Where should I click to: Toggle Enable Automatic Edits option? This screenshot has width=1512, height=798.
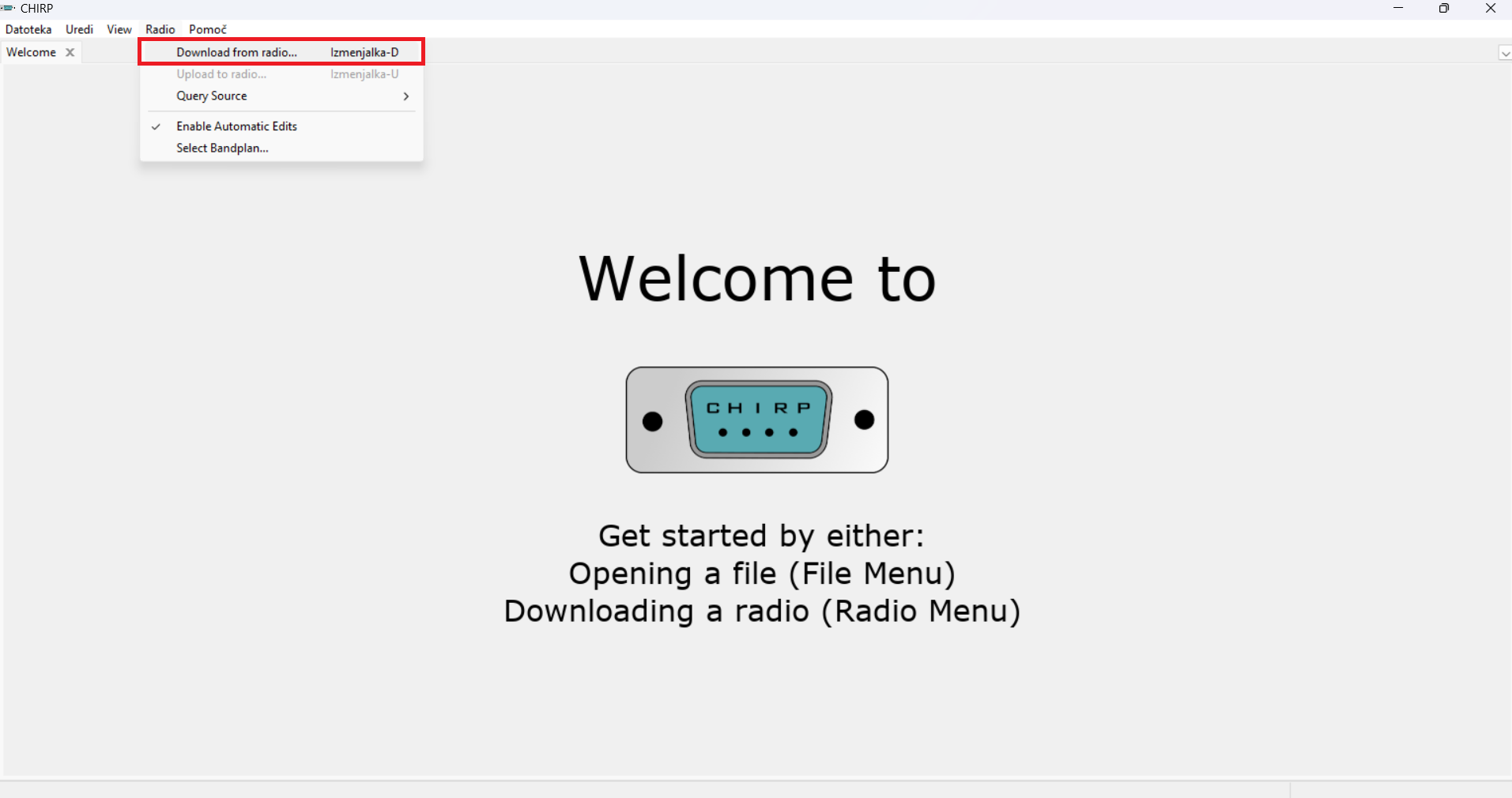coord(281,126)
